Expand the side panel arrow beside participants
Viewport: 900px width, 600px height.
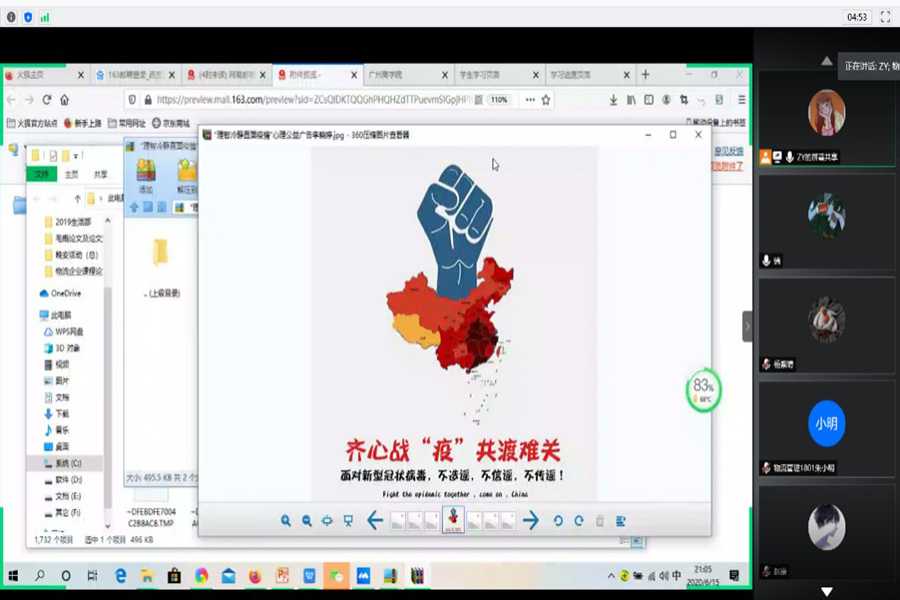pos(747,326)
